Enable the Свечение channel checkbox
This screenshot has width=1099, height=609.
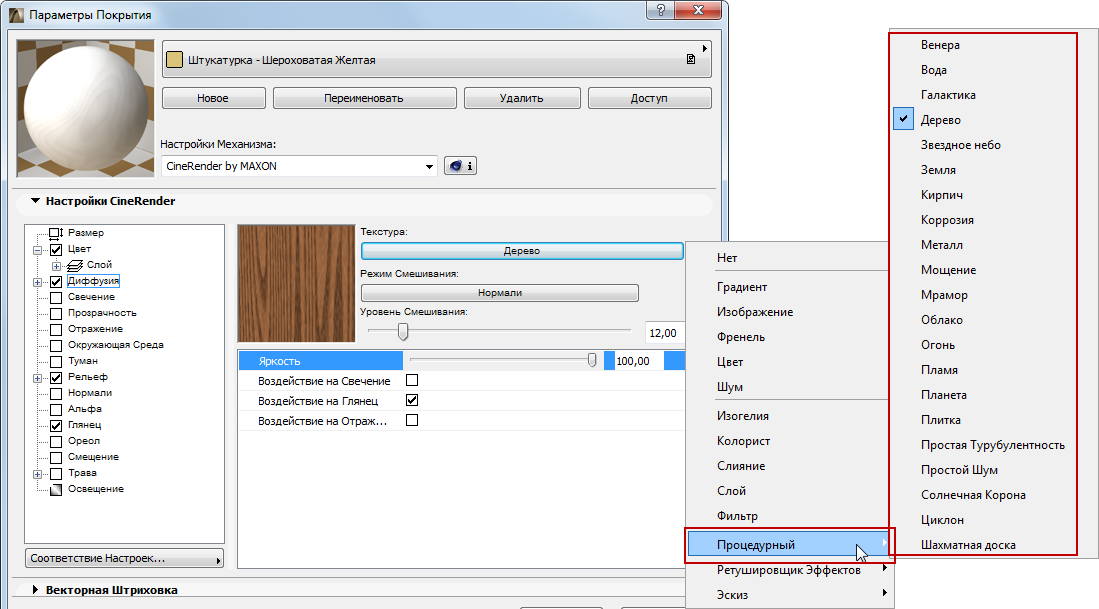tap(56, 298)
